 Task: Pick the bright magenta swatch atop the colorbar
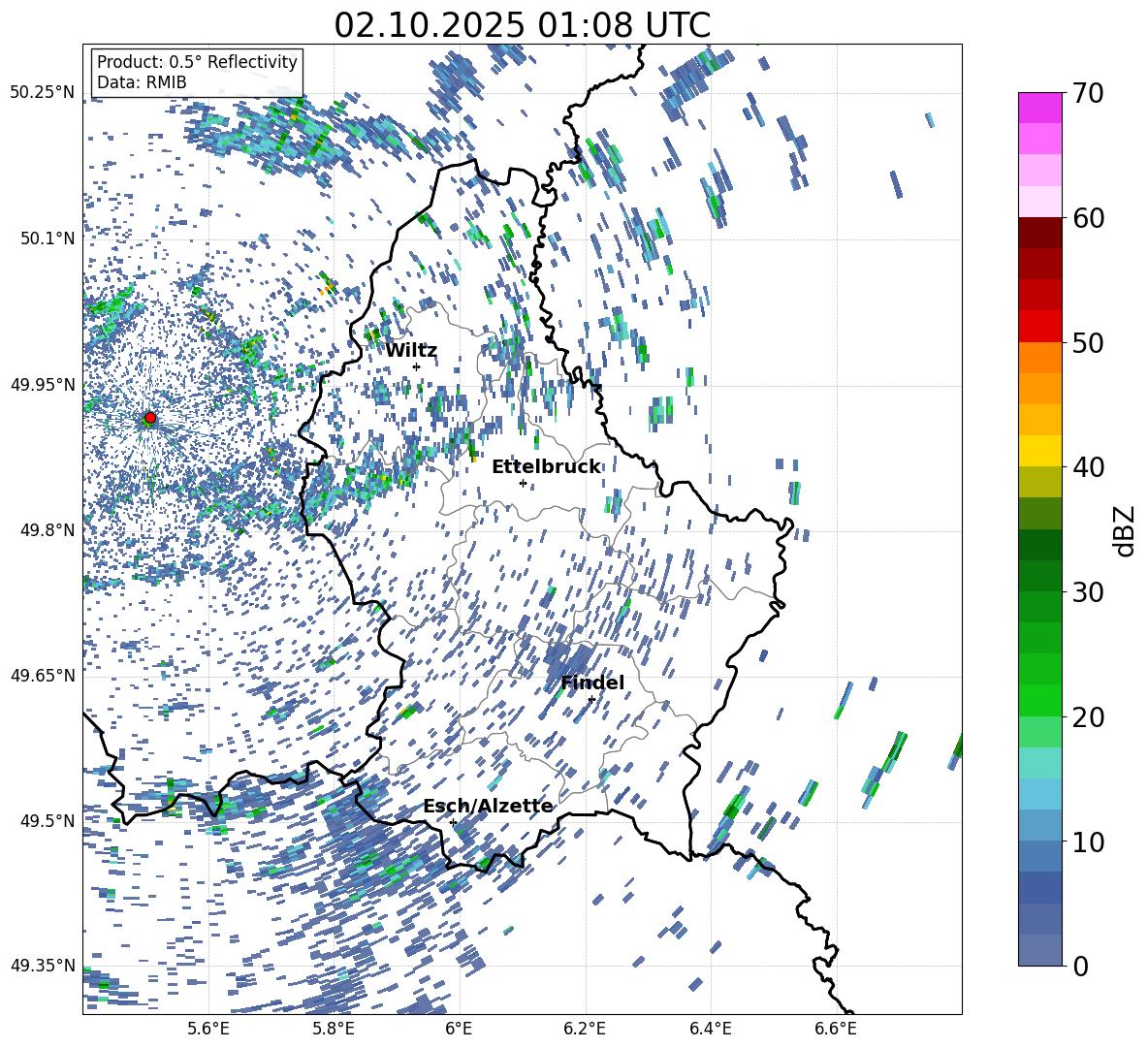pos(1040,108)
